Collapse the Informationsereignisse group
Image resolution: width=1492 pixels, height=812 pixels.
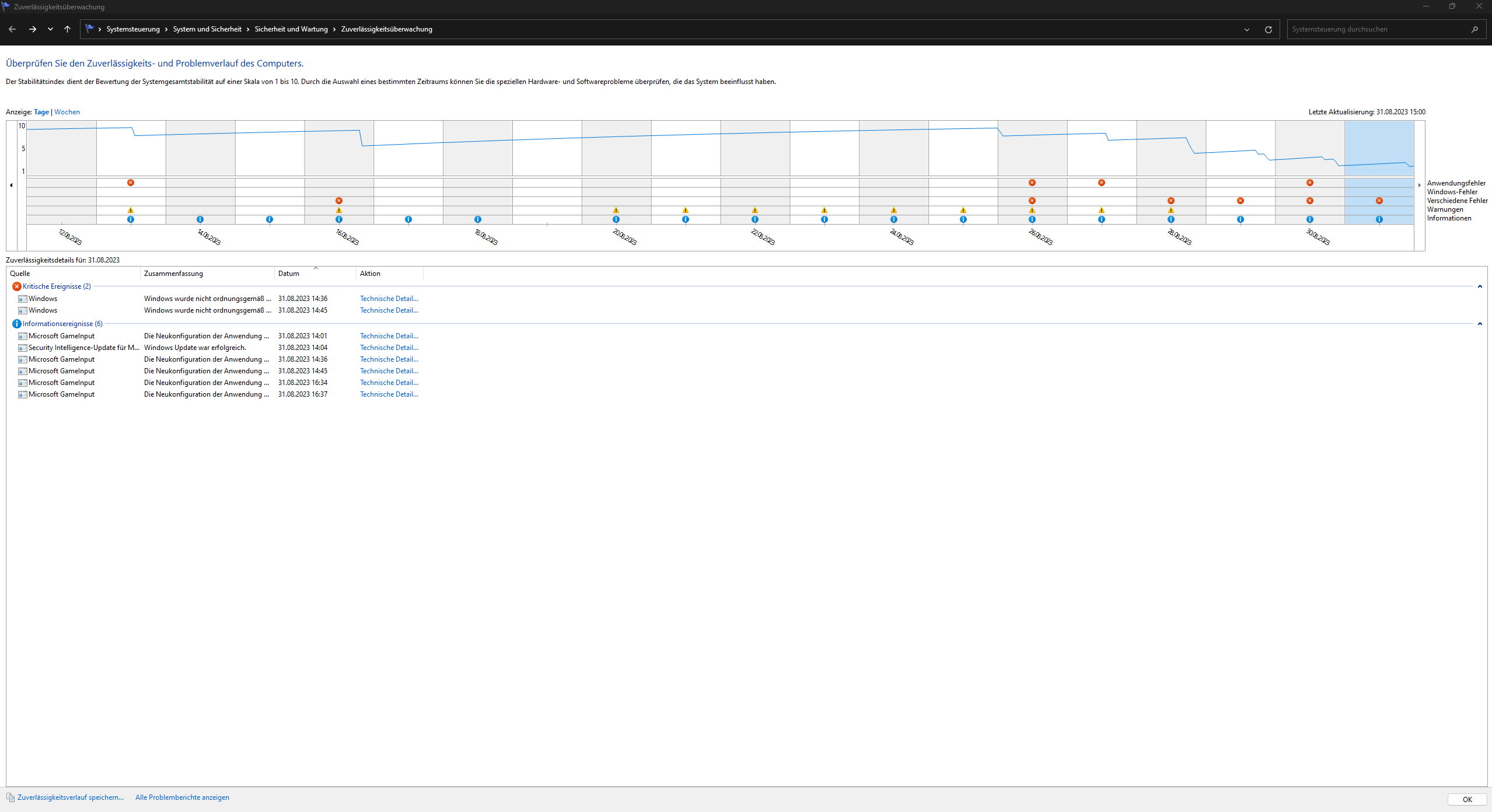pyautogui.click(x=1480, y=324)
